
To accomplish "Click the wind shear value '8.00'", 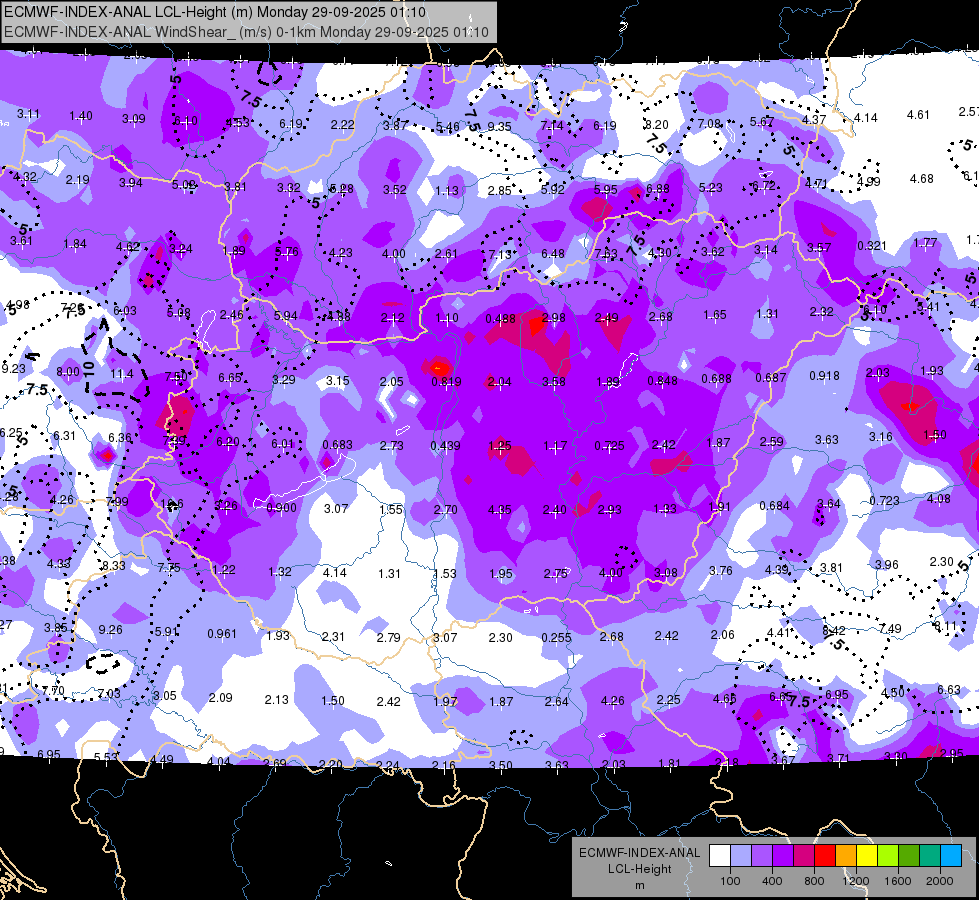I will tap(68, 372).
